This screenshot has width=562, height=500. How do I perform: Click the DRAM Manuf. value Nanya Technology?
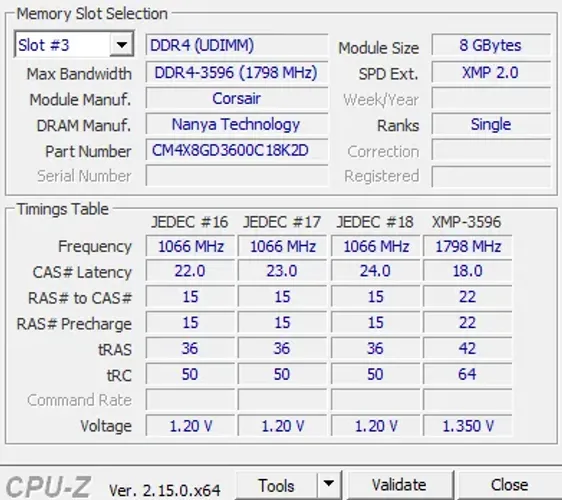coord(237,124)
